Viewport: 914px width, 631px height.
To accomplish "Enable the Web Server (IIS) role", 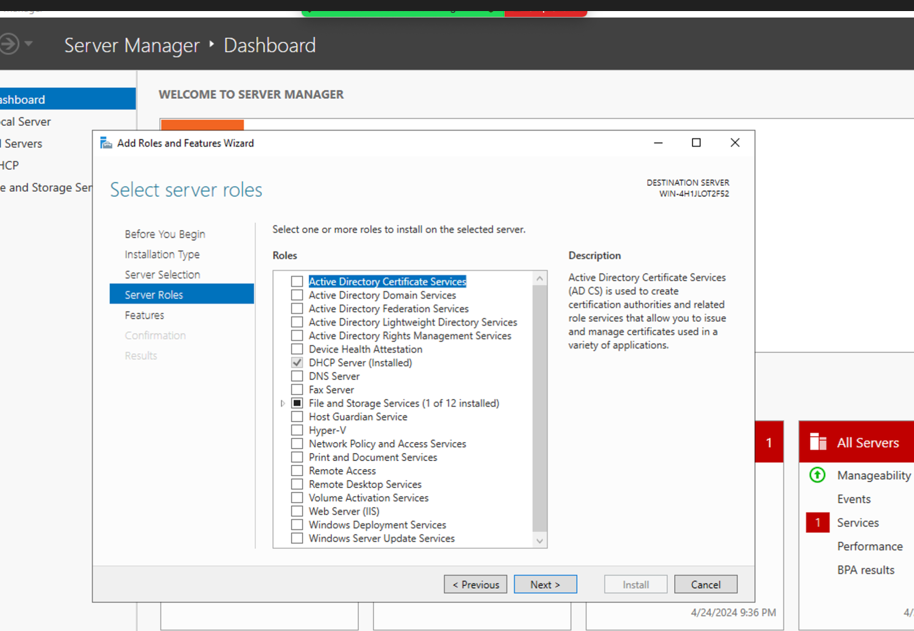I will click(295, 511).
